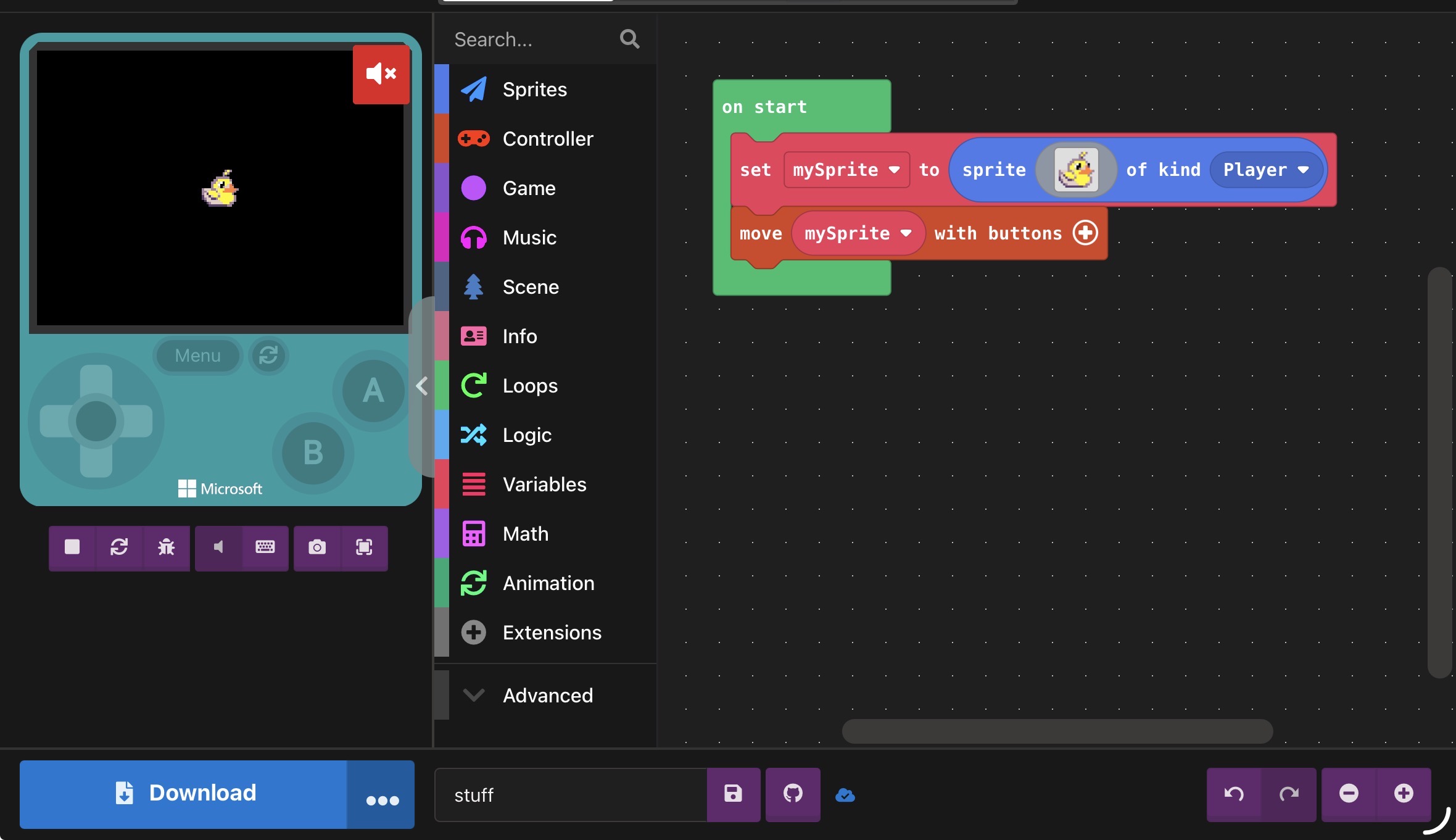Viewport: 1456px width, 840px height.
Task: Toggle keyboard controls in the simulator toolbar
Action: tap(265, 547)
